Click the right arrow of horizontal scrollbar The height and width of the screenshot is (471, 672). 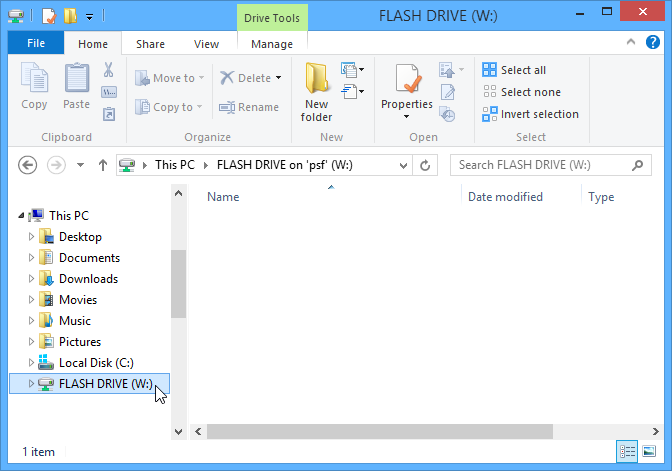[x=655, y=432]
